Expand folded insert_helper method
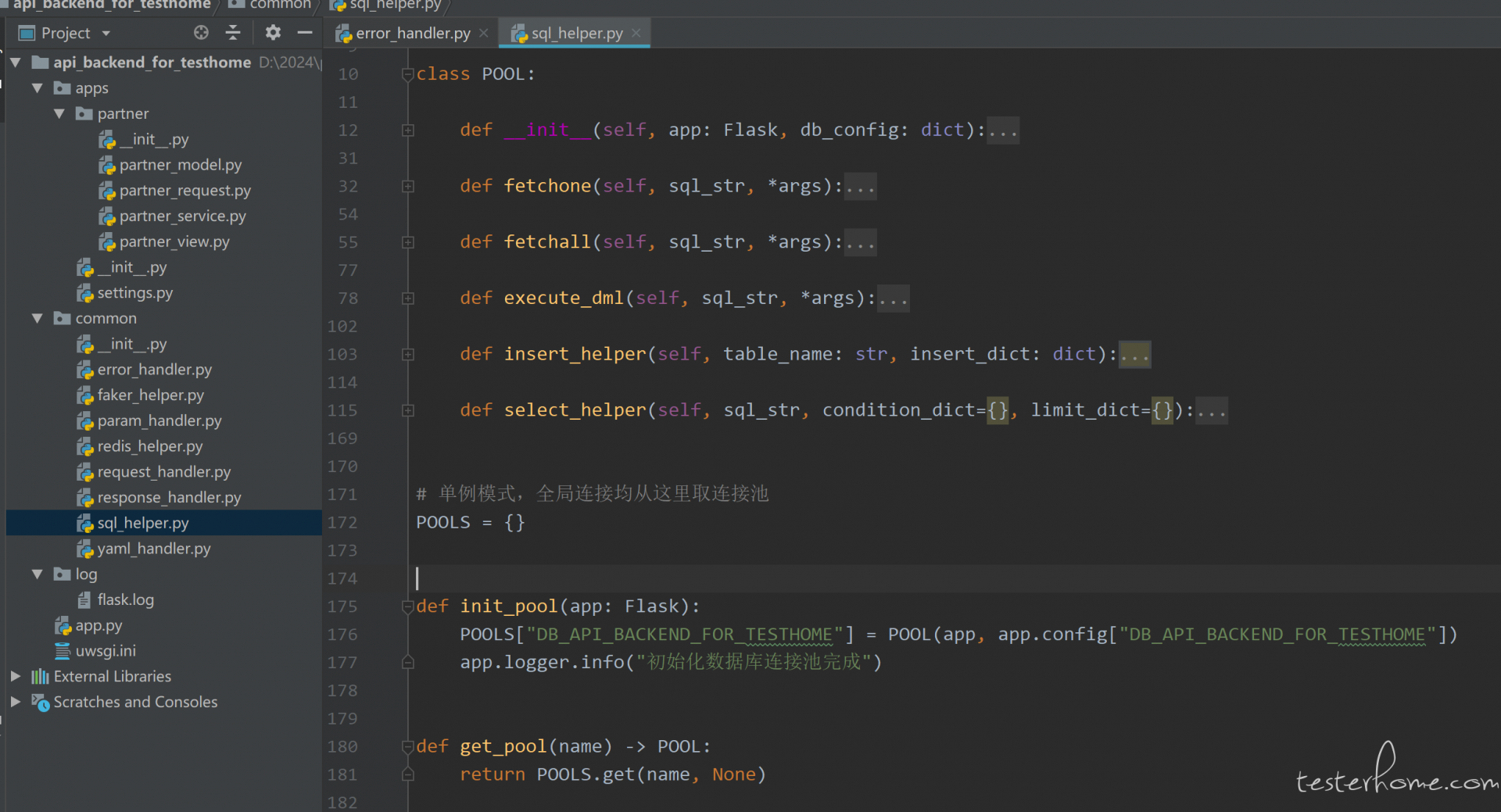 (x=407, y=355)
